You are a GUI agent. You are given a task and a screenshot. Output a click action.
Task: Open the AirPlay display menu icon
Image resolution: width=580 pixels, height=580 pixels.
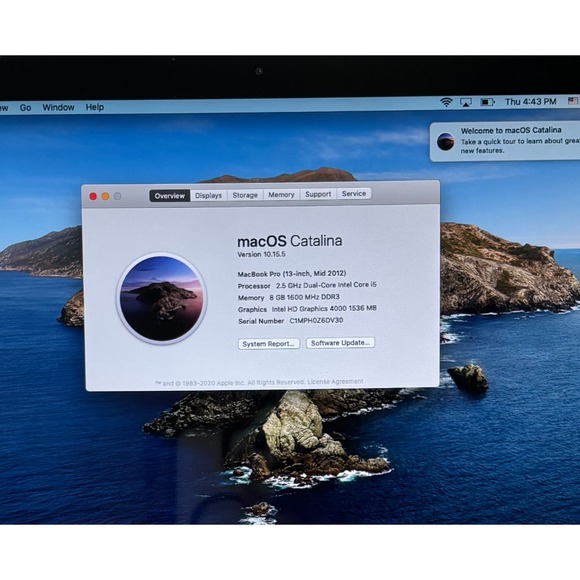pyautogui.click(x=466, y=102)
